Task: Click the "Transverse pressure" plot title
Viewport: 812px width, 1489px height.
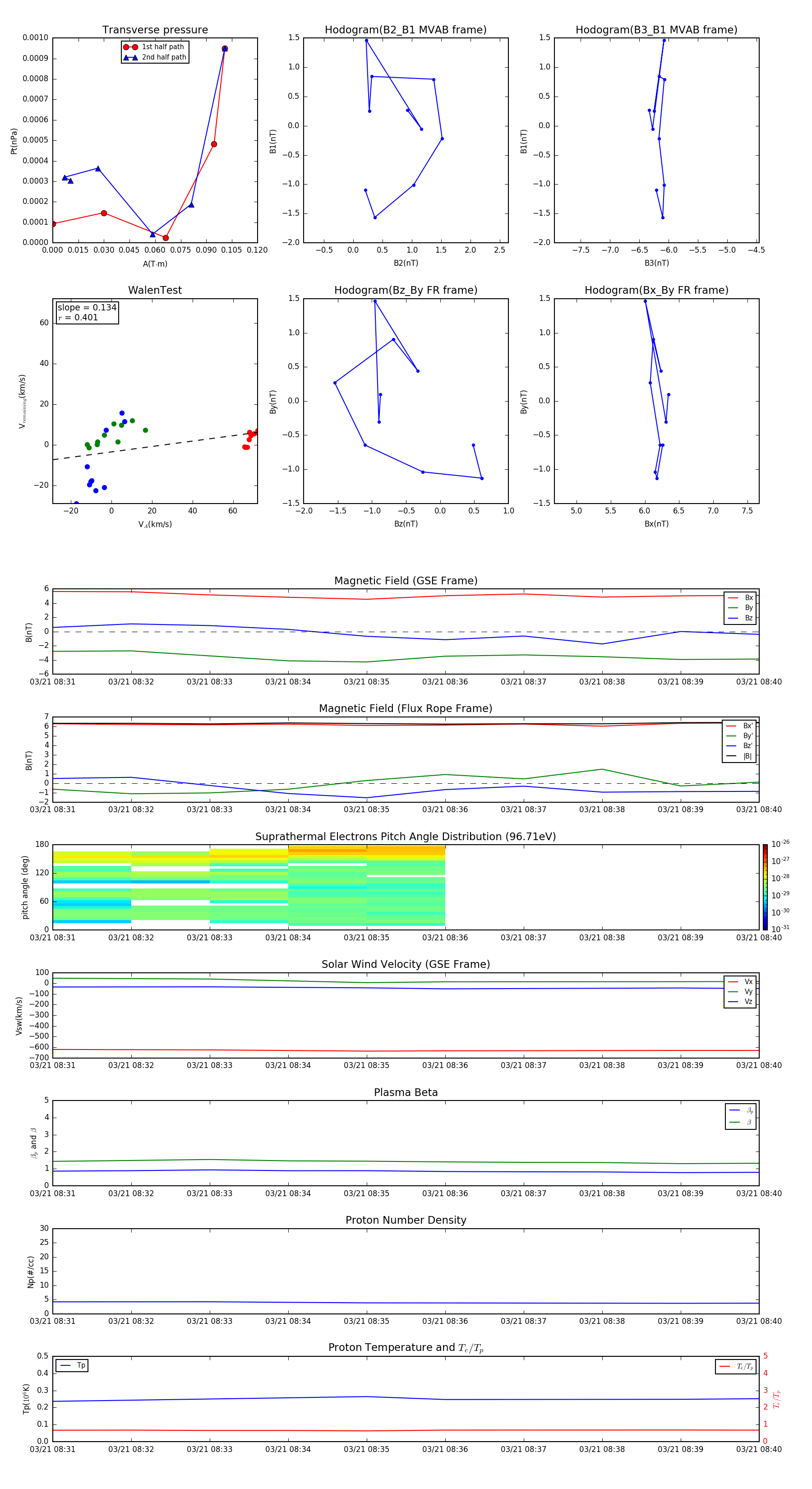Action: (155, 30)
